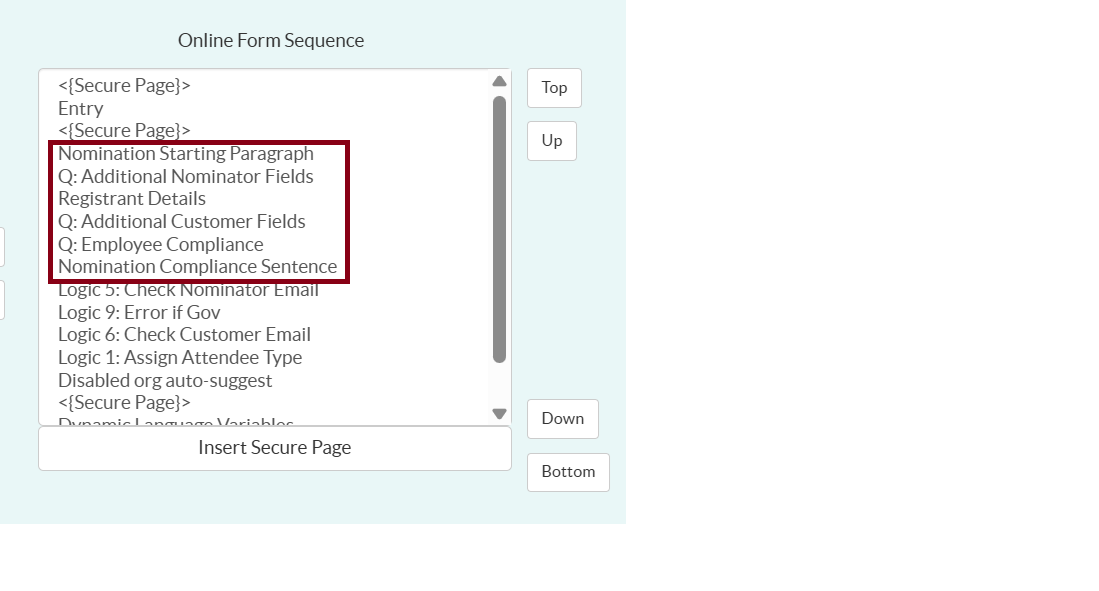
Task: Select Logic 1: Assign Attendee Type
Action: (x=179, y=358)
